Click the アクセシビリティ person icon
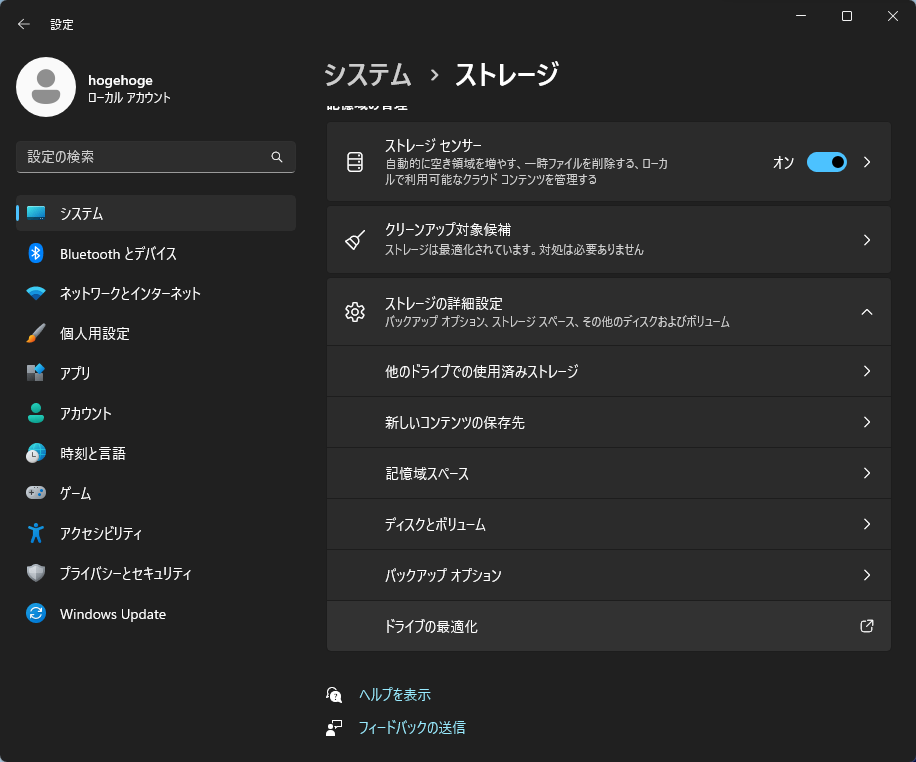This screenshot has width=916, height=762. tap(36, 533)
